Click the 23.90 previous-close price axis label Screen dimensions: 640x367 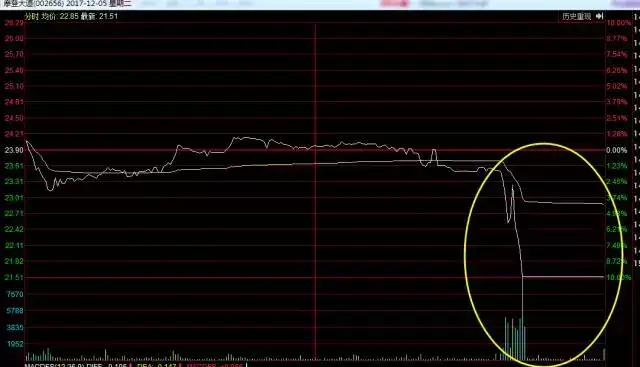[x=14, y=150]
